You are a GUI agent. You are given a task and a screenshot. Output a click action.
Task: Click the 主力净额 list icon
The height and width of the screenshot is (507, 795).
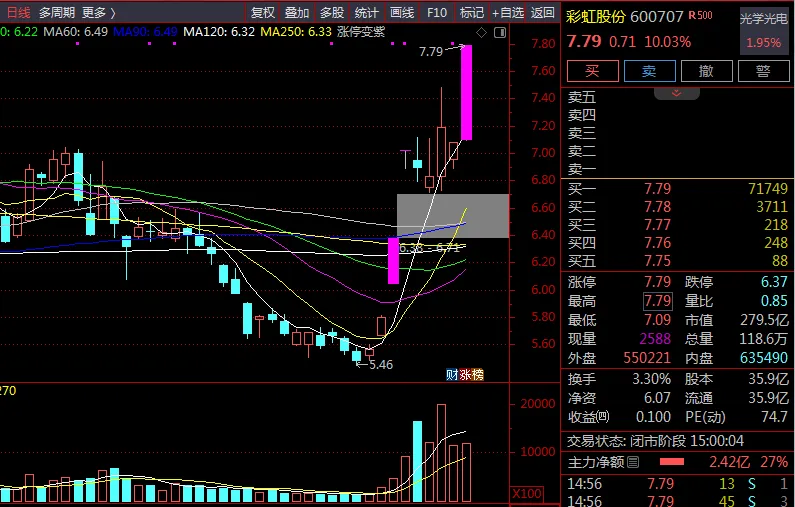tap(633, 462)
